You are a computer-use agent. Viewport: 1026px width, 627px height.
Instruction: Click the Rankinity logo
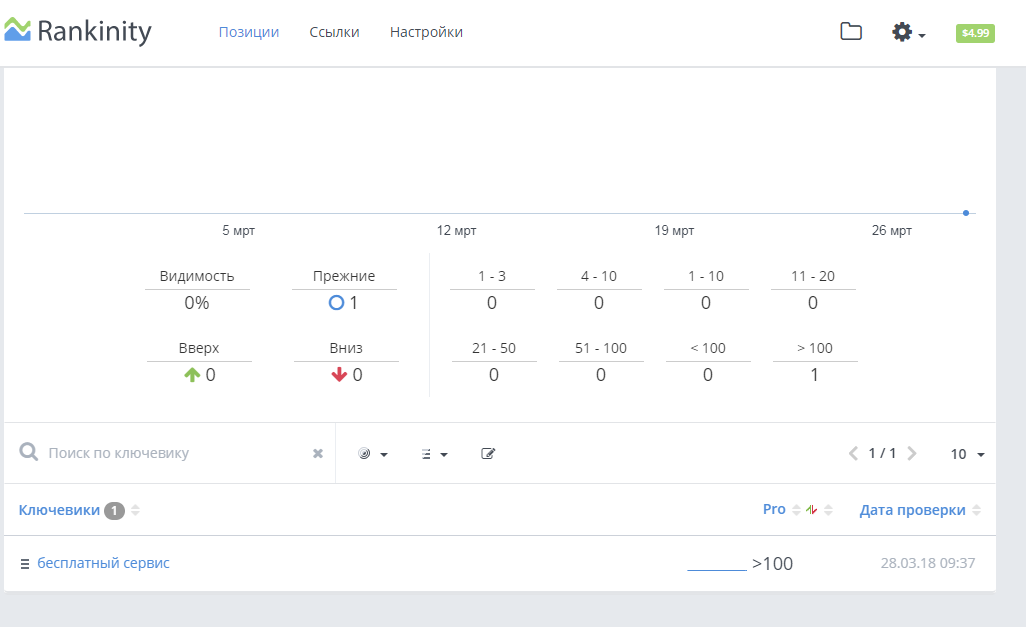point(78,32)
